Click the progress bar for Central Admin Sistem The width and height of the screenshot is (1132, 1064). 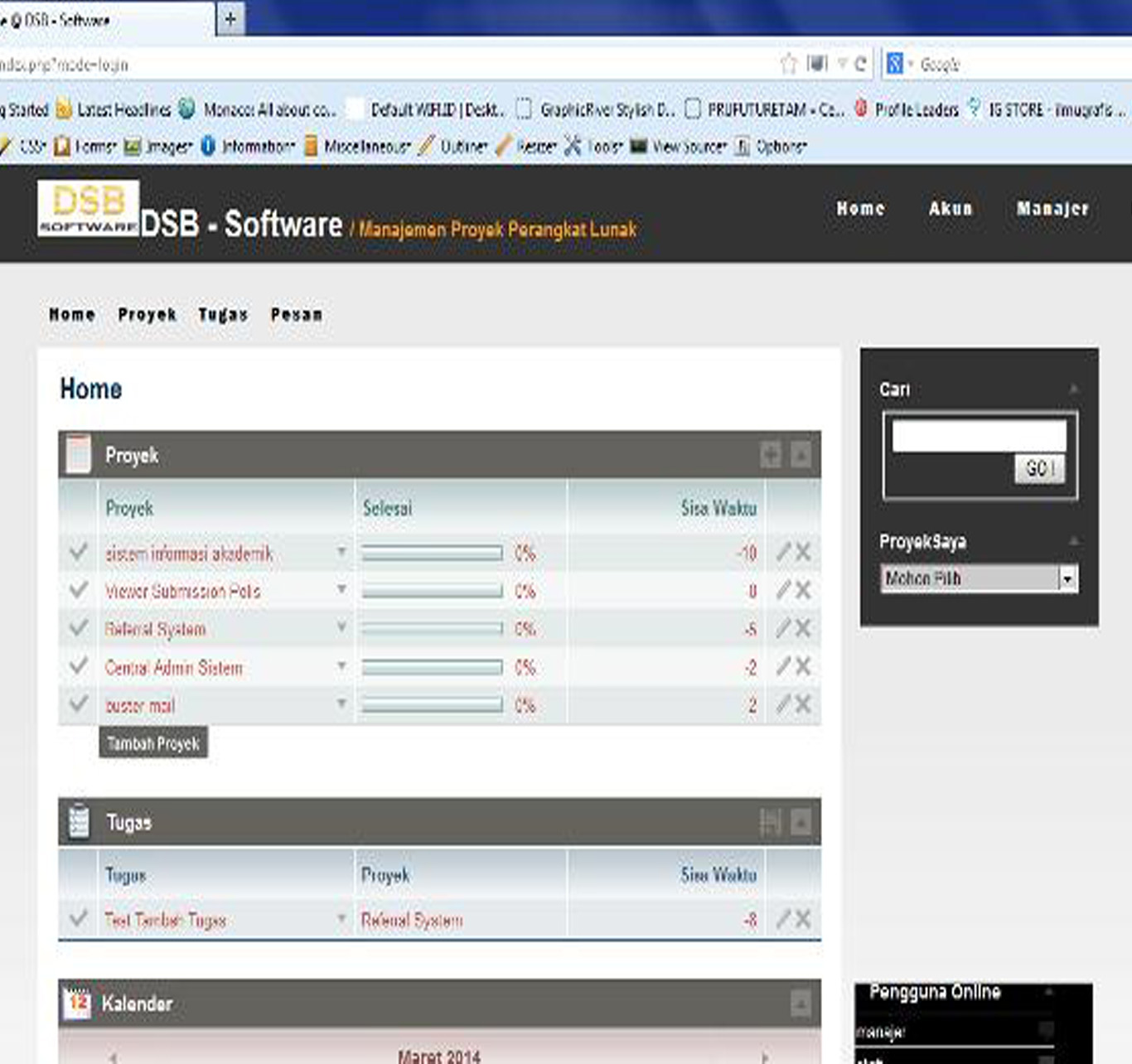click(432, 667)
